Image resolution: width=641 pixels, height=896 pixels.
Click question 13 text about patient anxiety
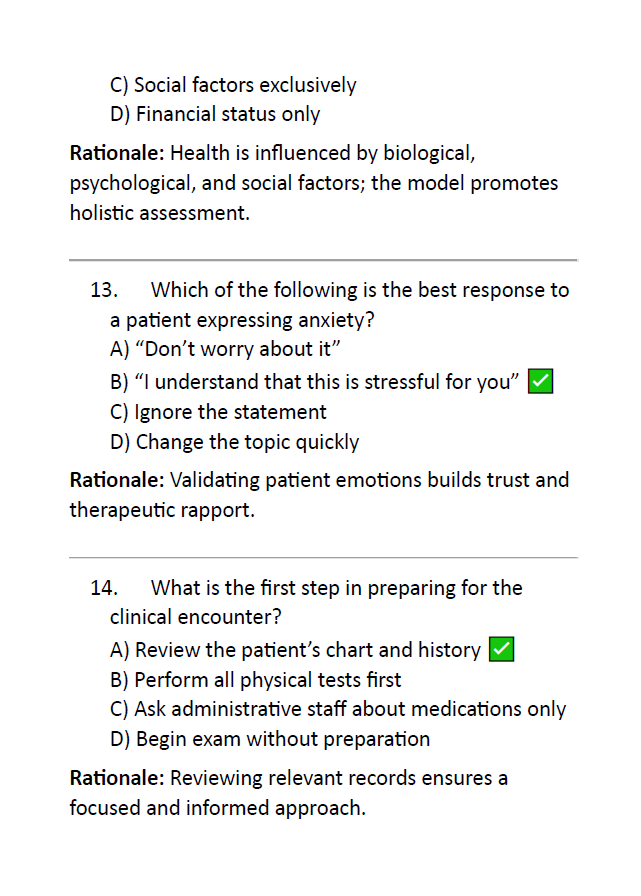tap(330, 305)
